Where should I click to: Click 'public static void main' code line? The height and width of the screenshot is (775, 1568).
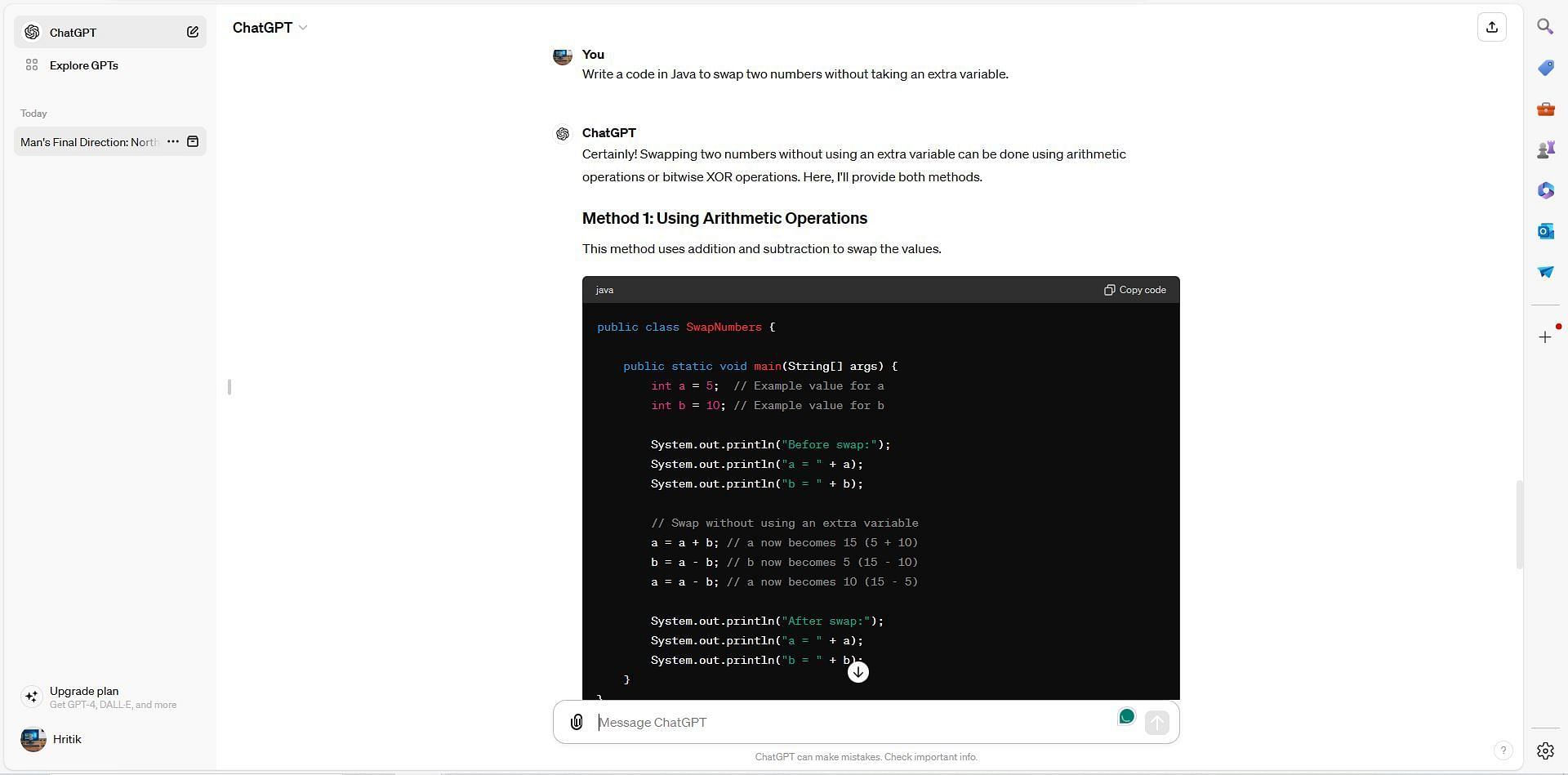point(760,366)
